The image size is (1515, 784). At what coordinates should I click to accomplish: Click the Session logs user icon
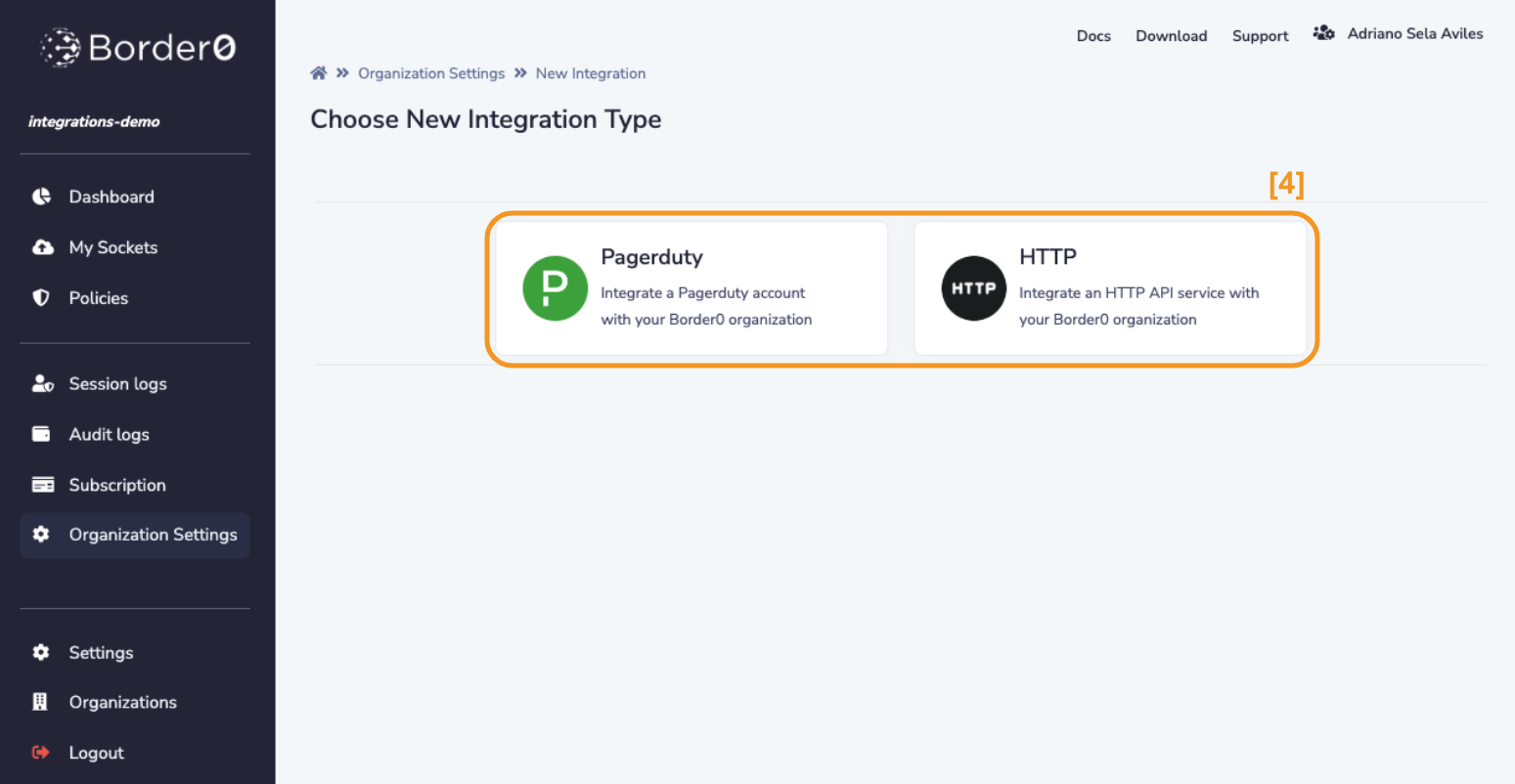click(42, 384)
